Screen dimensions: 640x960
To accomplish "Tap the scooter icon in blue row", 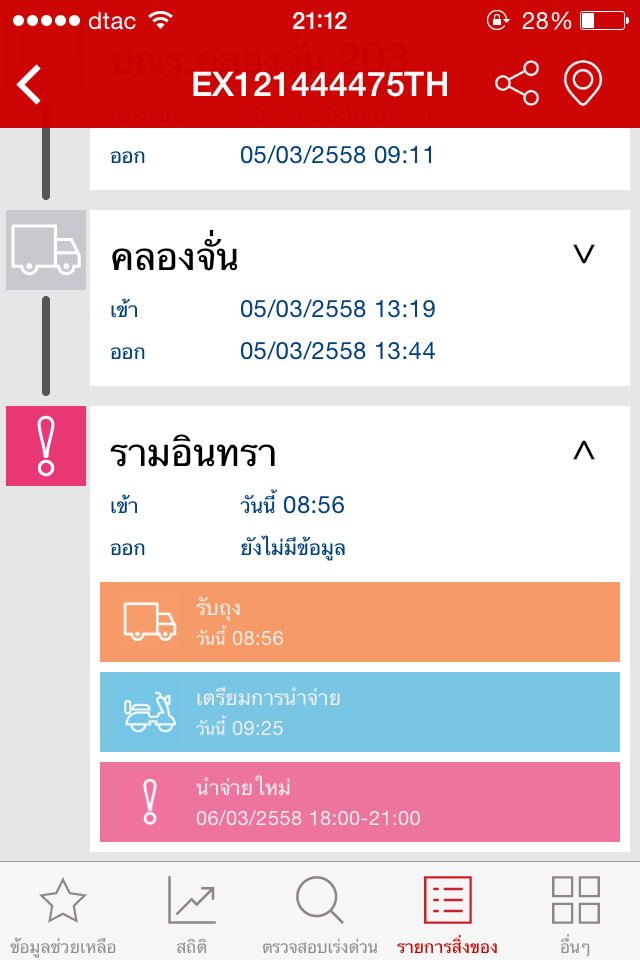I will point(149,711).
